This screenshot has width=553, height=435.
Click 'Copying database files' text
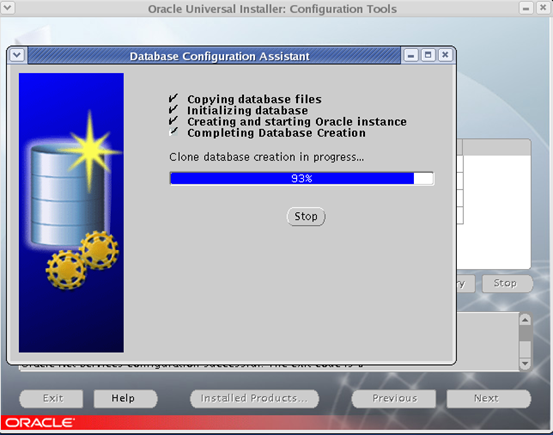(254, 99)
